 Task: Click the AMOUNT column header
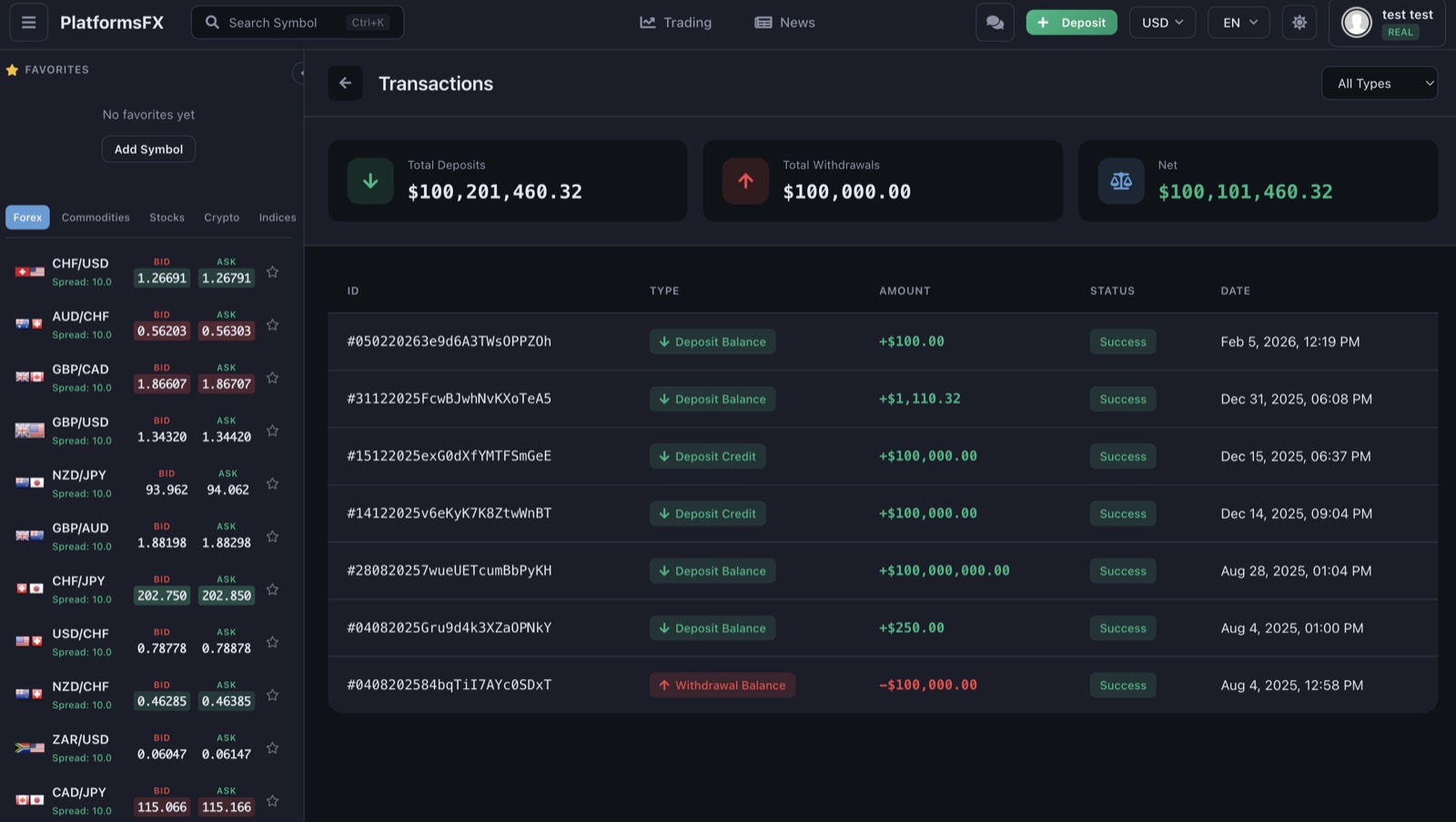point(905,290)
